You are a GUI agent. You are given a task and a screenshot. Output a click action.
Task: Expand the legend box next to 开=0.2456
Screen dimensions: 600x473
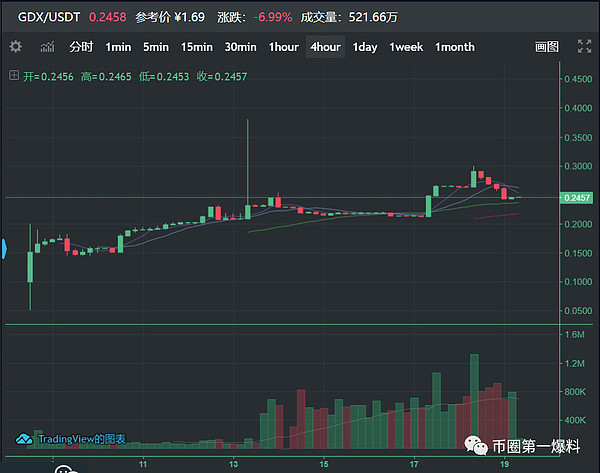coord(13,76)
